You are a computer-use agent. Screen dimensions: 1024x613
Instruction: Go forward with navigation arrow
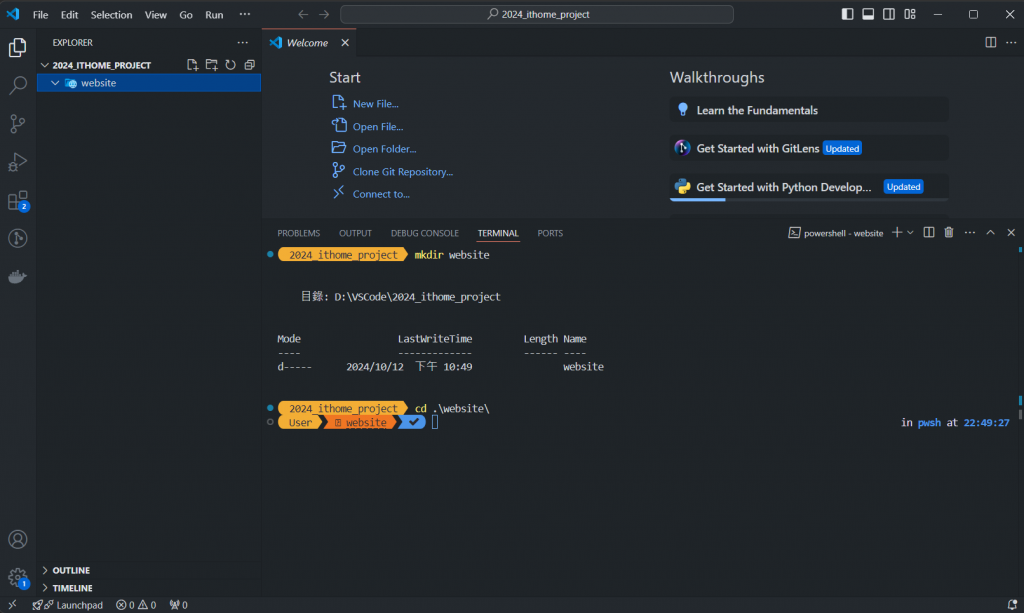(x=324, y=14)
